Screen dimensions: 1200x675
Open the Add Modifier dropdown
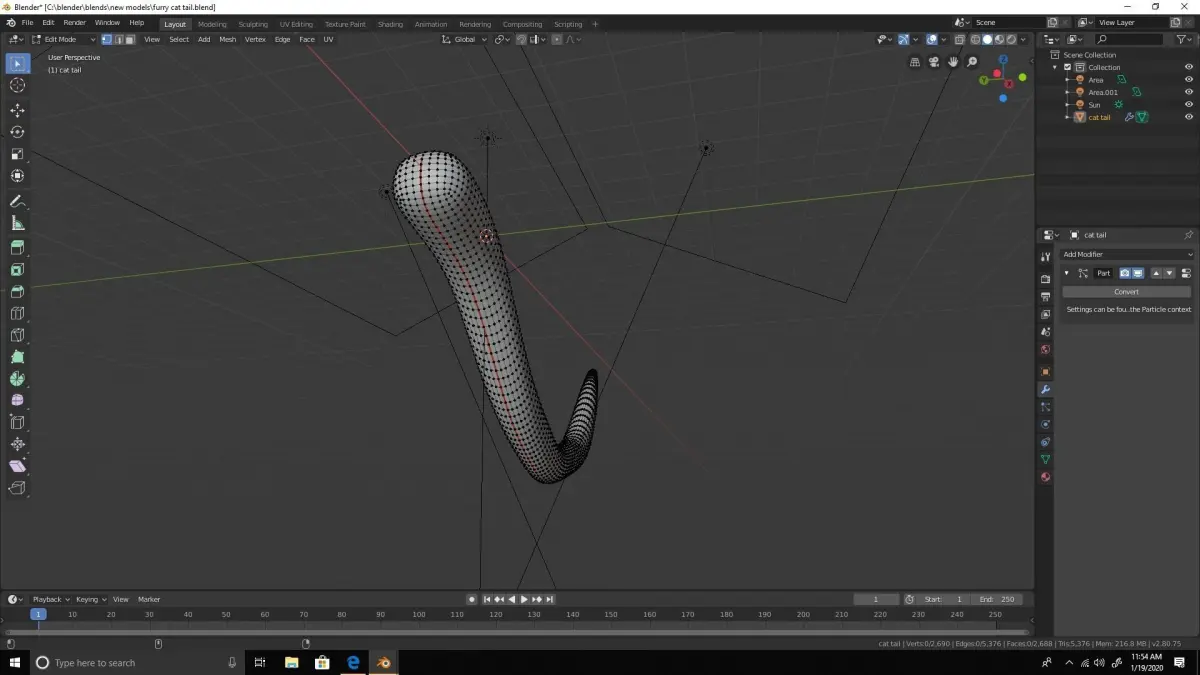1127,254
